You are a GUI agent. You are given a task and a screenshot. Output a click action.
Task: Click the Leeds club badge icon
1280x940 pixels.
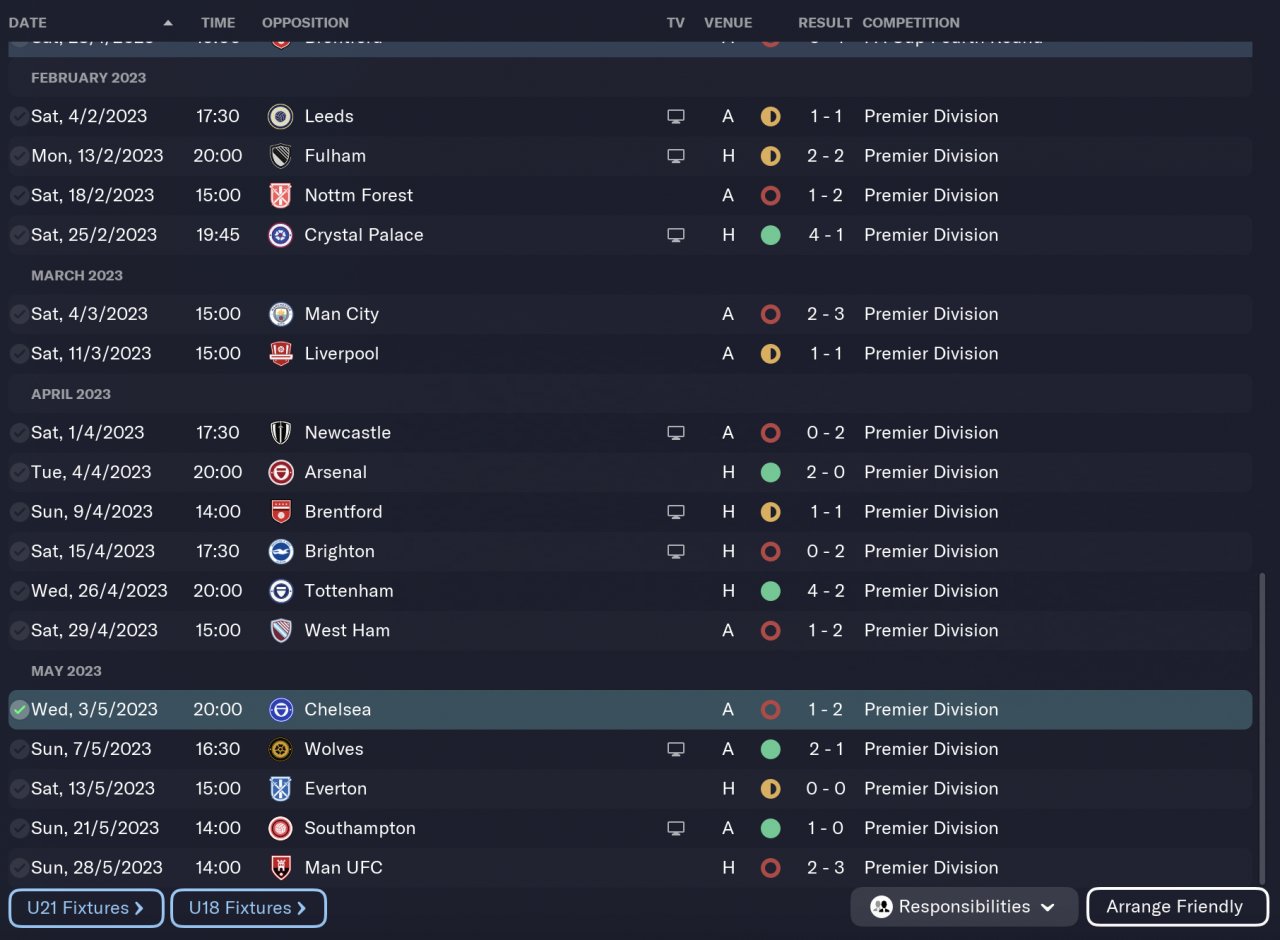[x=281, y=116]
